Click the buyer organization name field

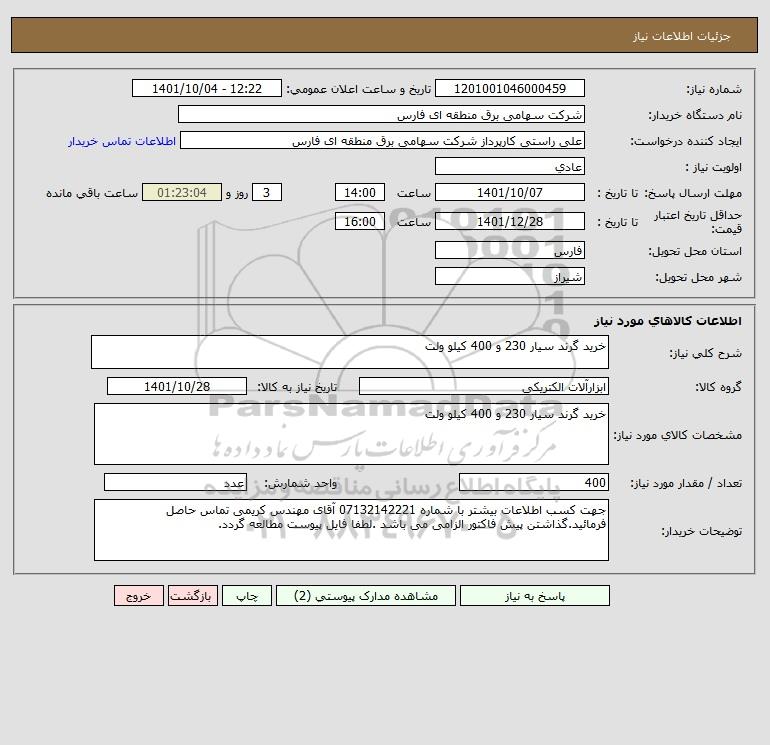381,114
